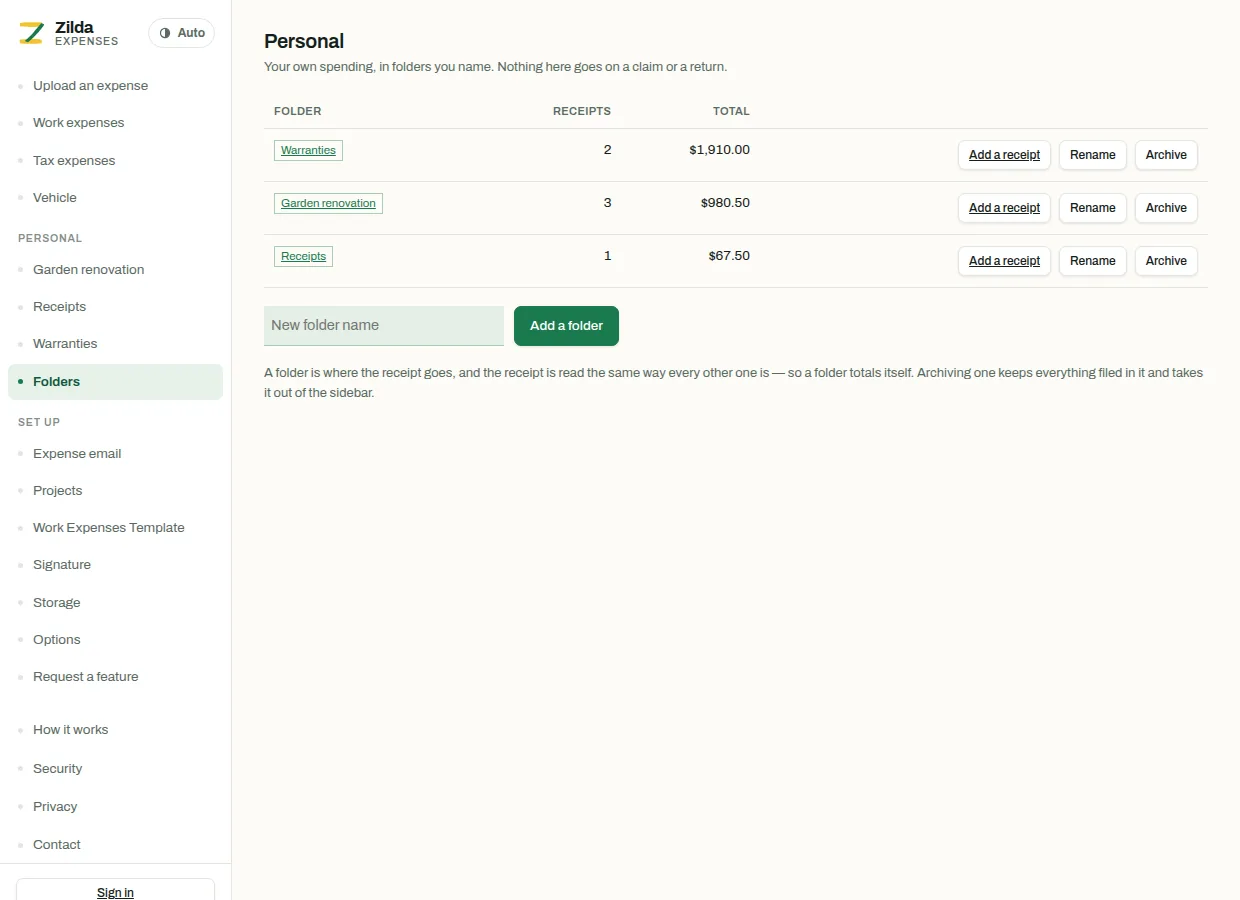This screenshot has height=900, width=1240.
Task: Rename the Garden renovation folder
Action: pos(1092,208)
